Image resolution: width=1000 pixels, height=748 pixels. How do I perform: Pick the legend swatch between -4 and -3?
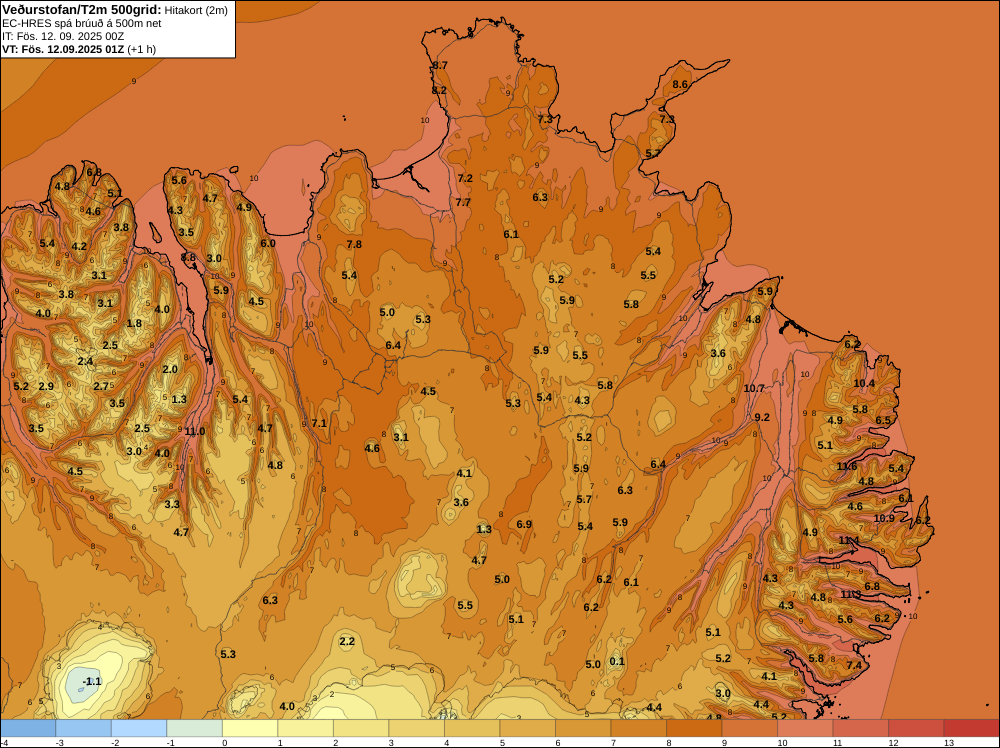pos(28,728)
